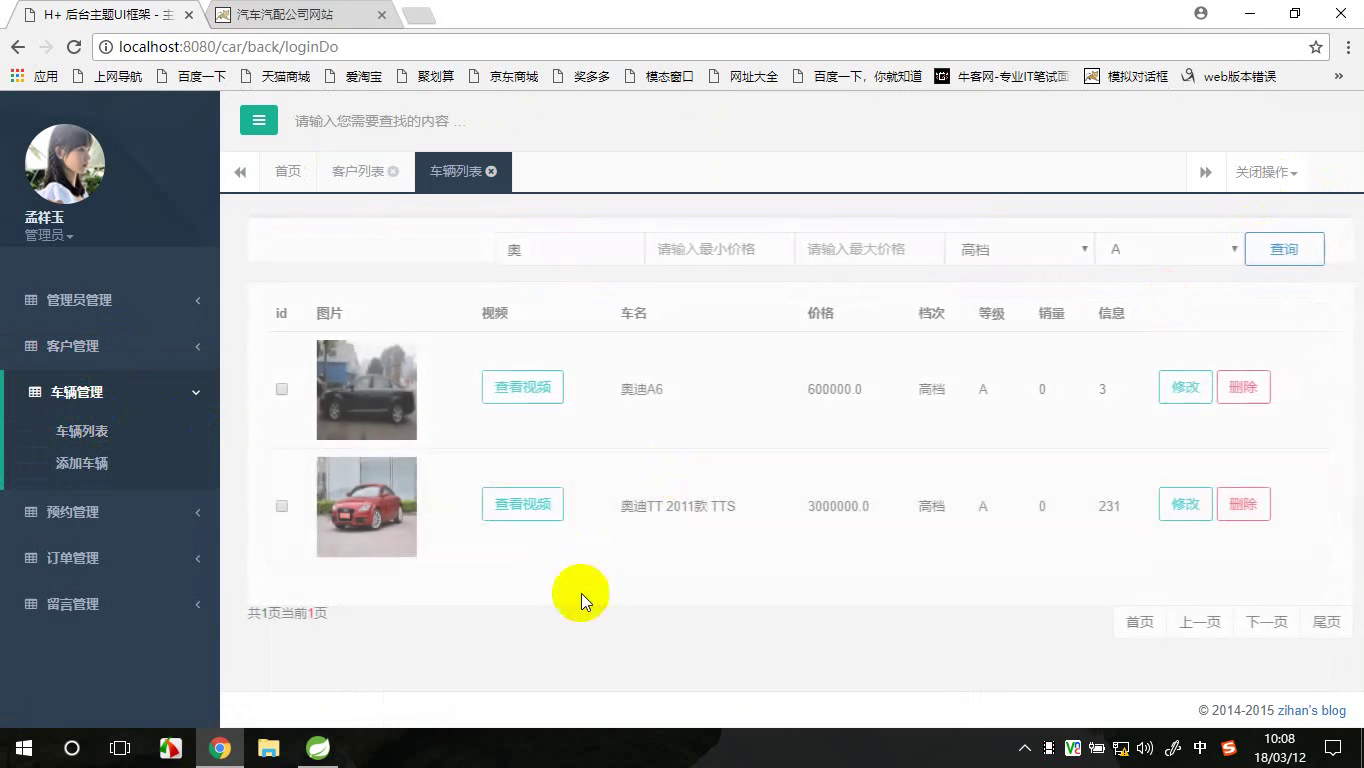Click the car name filter field containing 奥
Image resolution: width=1364 pixels, height=768 pixels.
coord(570,249)
